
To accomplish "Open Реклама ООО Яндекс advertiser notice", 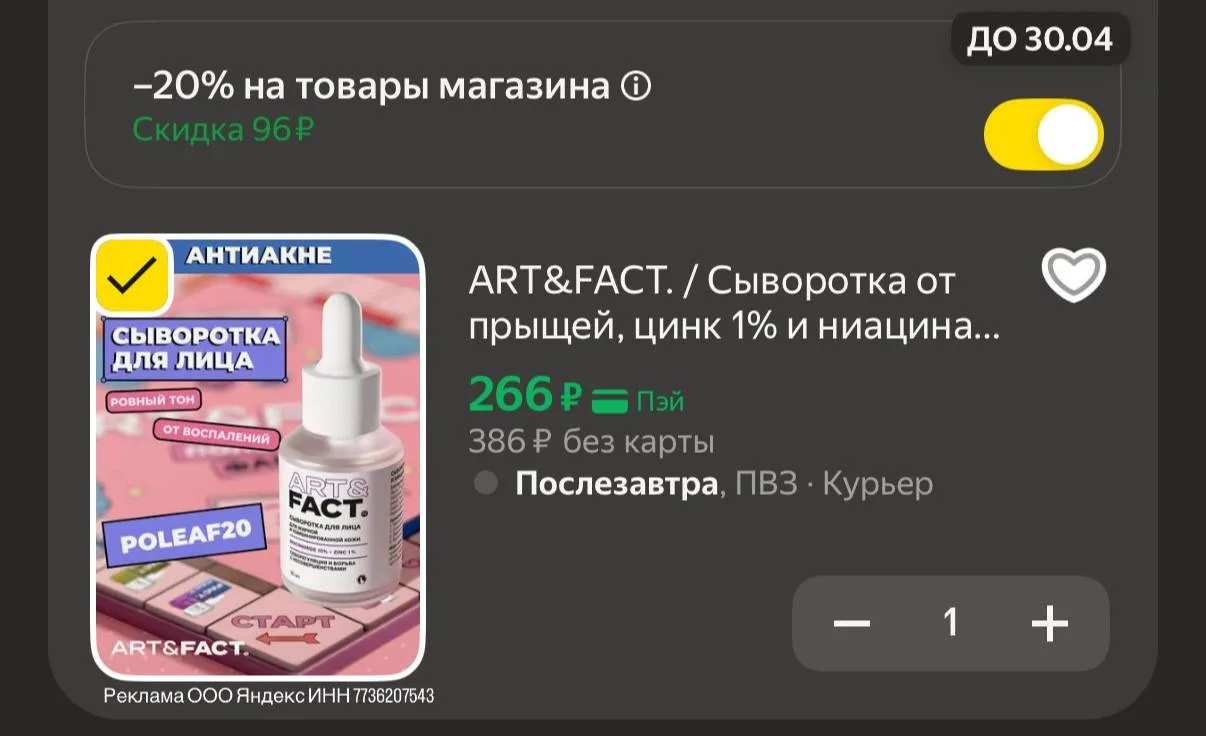I will 269,696.
